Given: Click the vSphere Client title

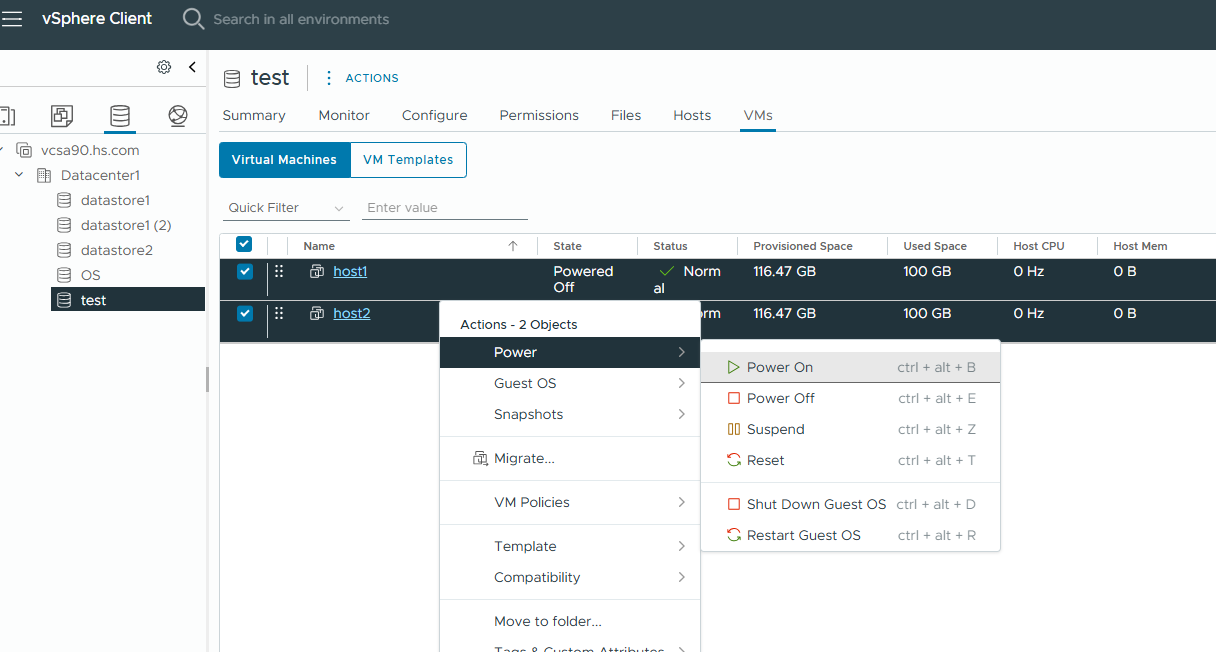Looking at the screenshot, I should [97, 19].
